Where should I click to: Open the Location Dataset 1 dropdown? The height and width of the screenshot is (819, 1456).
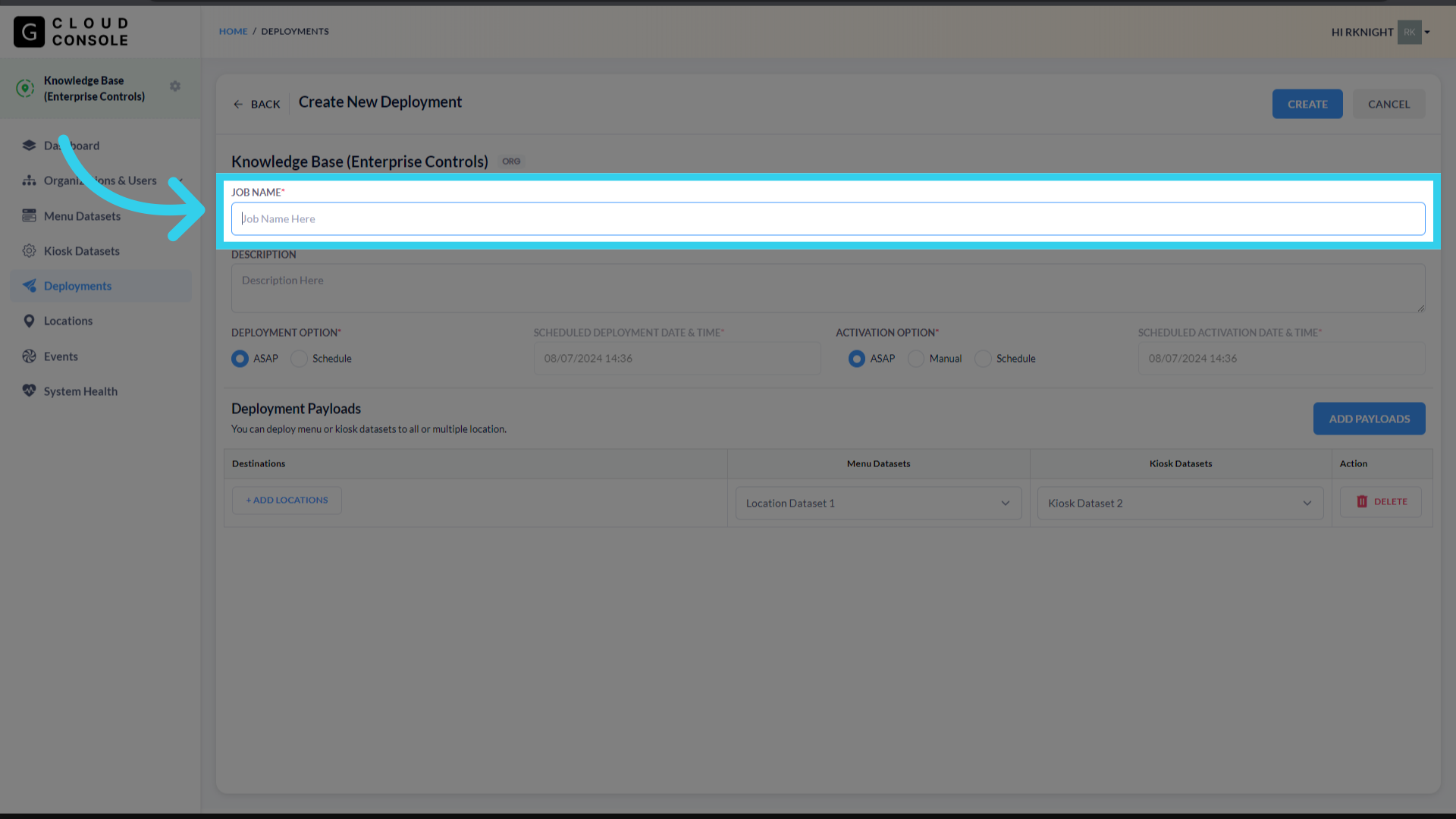pyautogui.click(x=878, y=504)
